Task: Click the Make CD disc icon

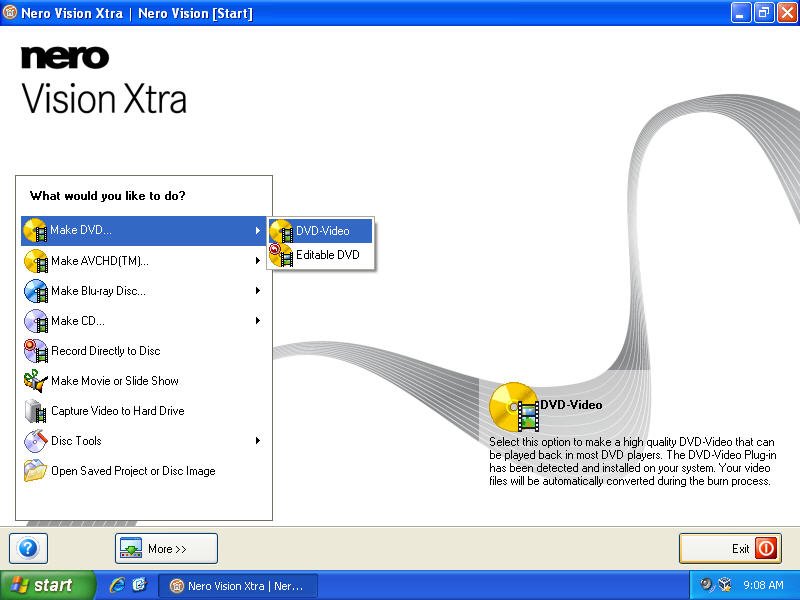Action: 36,321
